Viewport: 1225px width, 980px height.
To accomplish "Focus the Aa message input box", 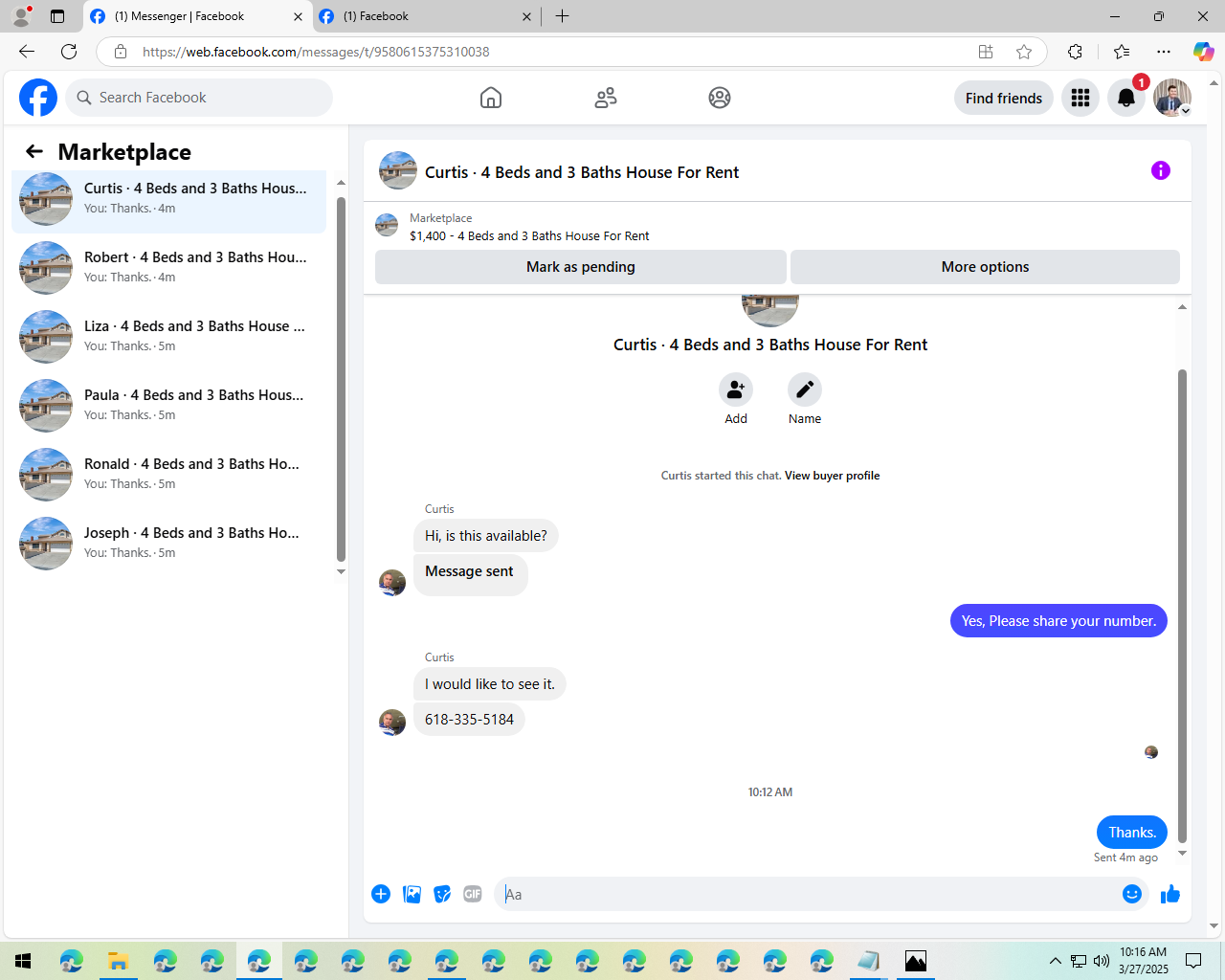I will [810, 894].
